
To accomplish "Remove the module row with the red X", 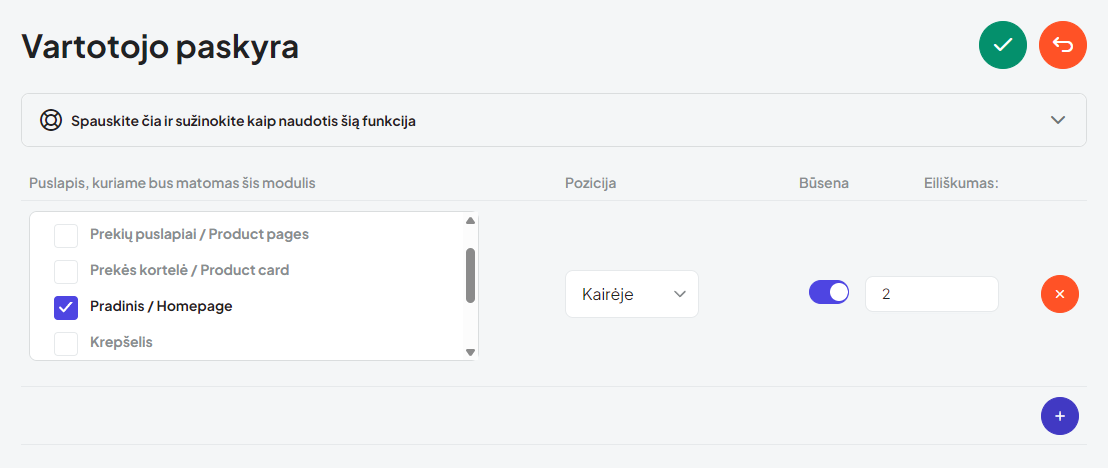I will point(1059,293).
